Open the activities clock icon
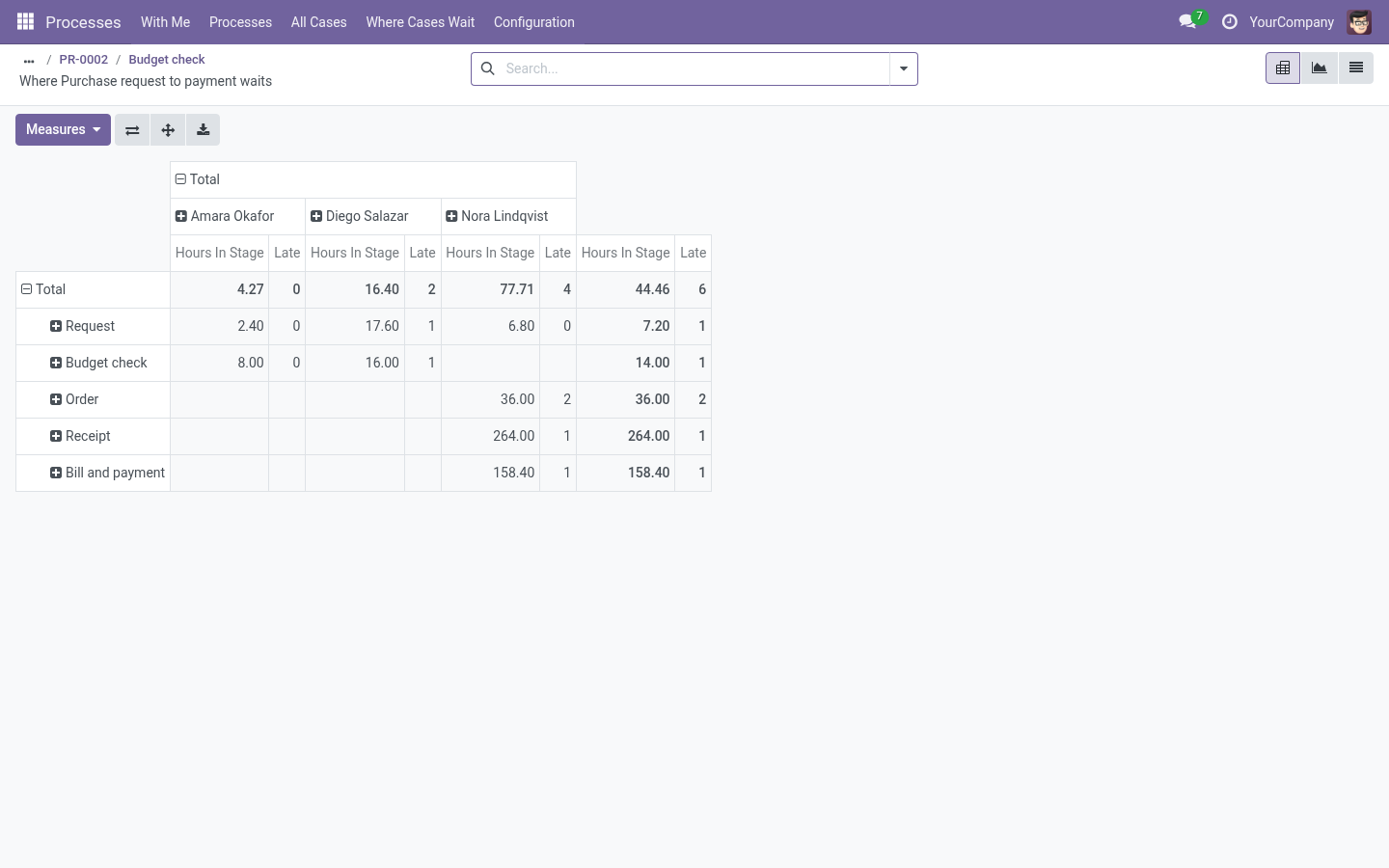 pyautogui.click(x=1229, y=21)
